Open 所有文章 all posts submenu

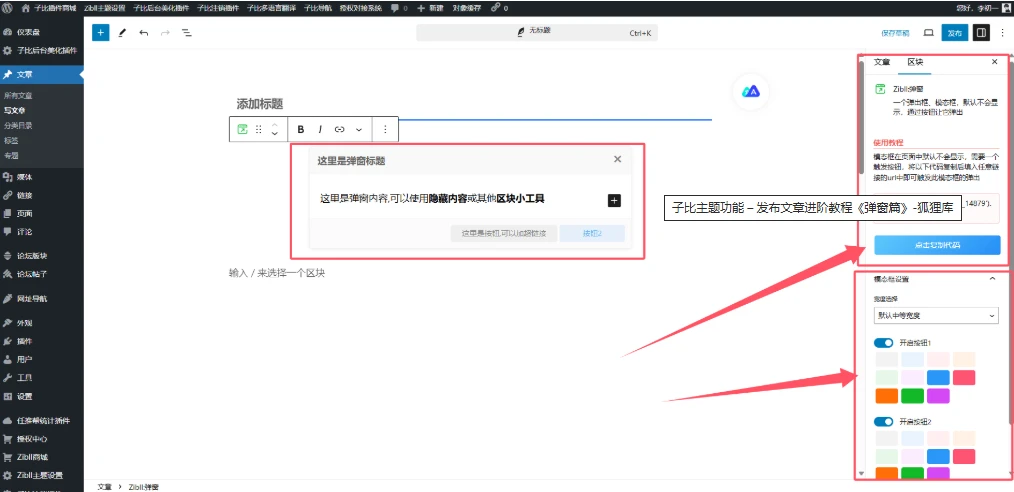18,96
